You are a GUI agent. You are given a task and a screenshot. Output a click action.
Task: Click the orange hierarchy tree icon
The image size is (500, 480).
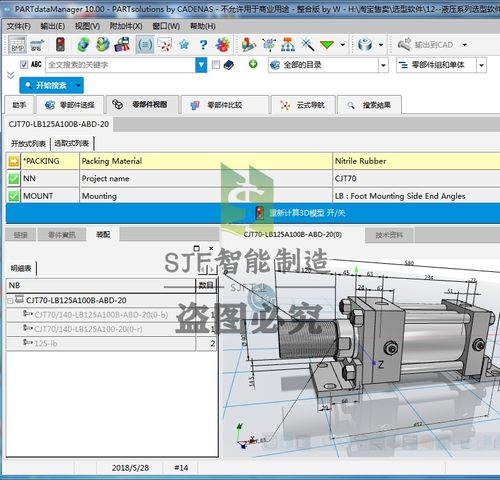point(288,44)
